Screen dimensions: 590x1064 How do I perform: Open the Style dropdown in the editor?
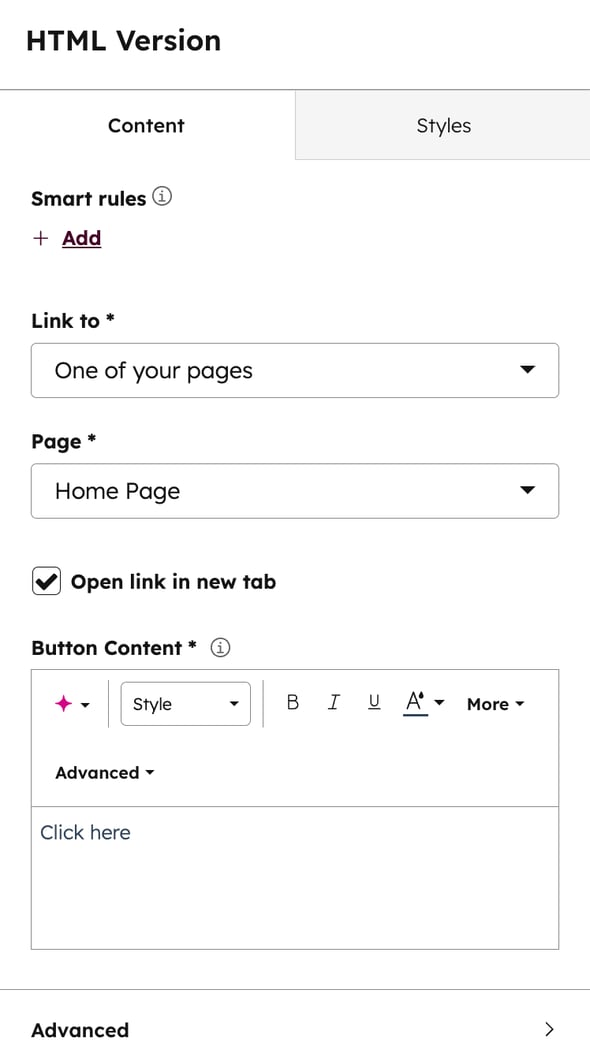185,703
